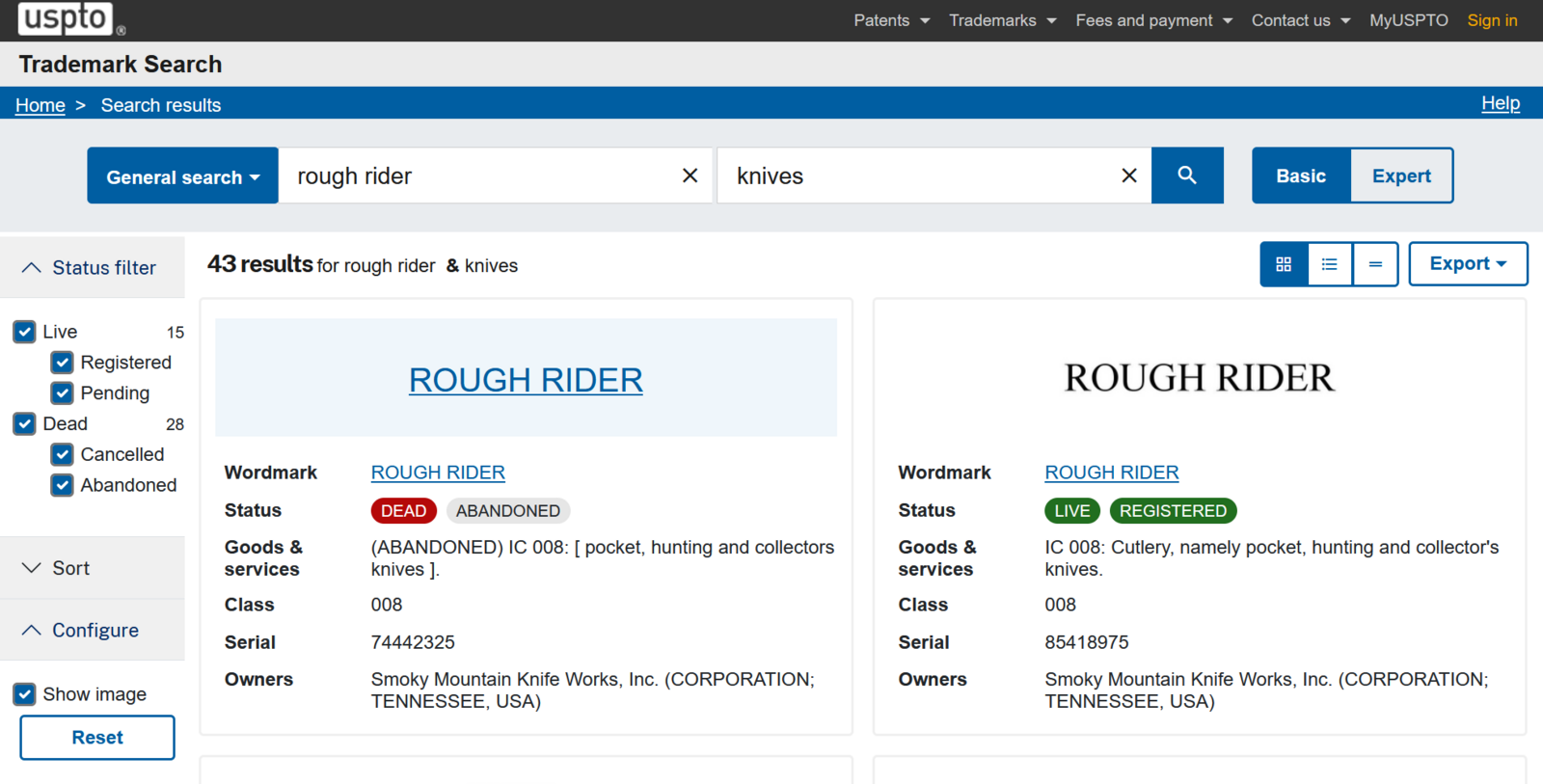
Task: Click the magnifying glass search button
Action: (x=1187, y=176)
